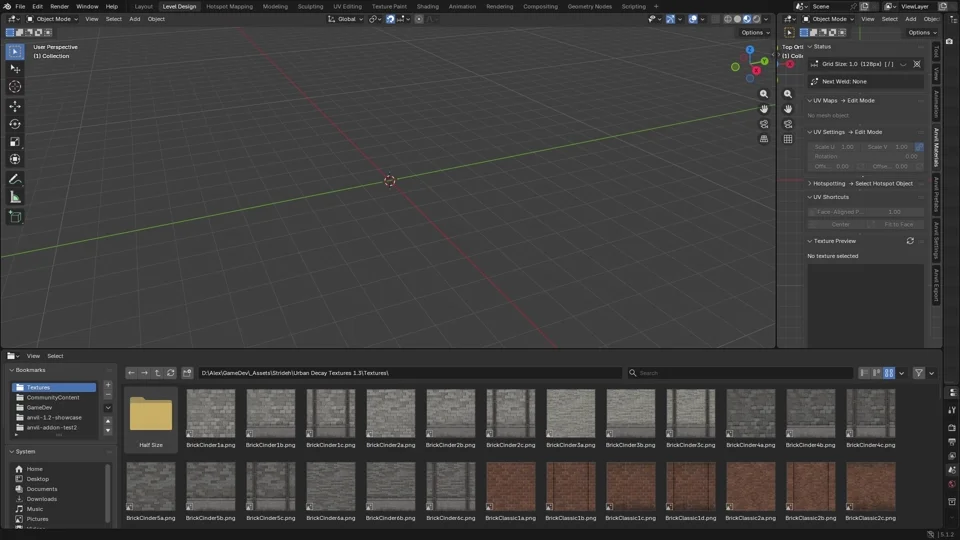Toggle the link for Scale U and V

(919, 147)
